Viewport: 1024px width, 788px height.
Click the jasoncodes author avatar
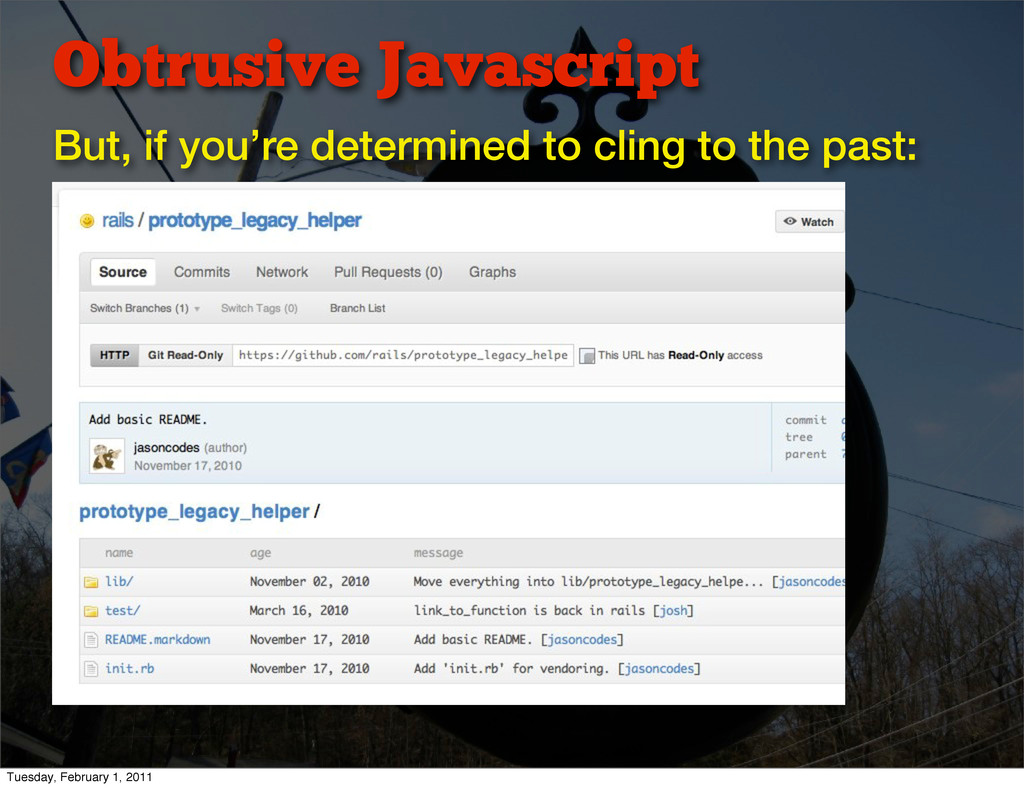(x=107, y=456)
